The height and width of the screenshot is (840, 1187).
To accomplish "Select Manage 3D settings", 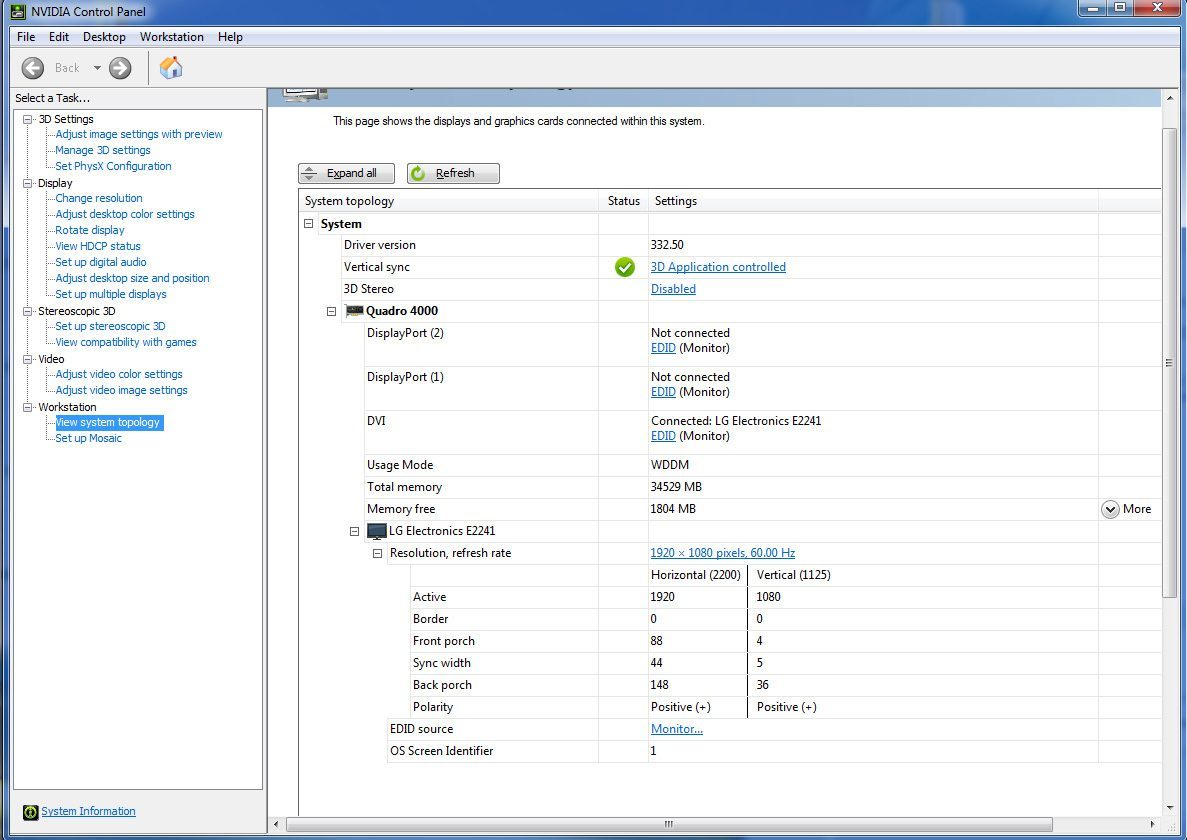I will coord(103,150).
